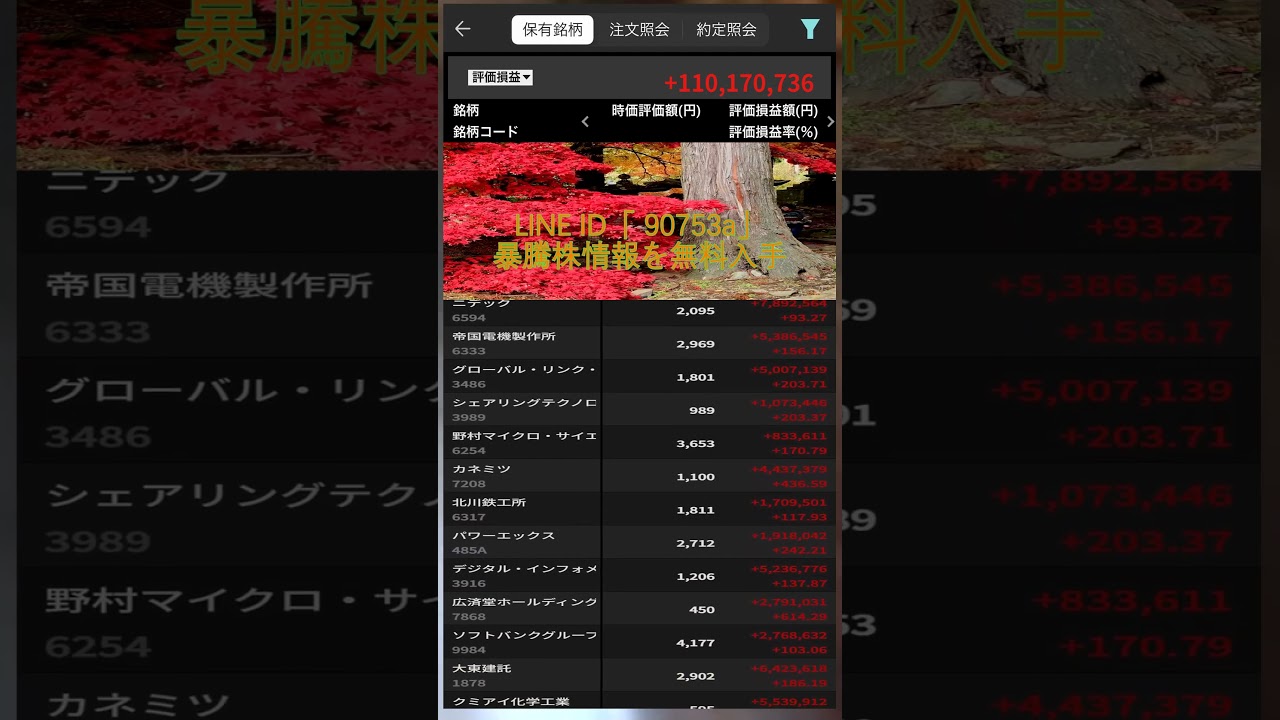The height and width of the screenshot is (720, 1280).
Task: Click the 評価損益額(円) column header
Action: pyautogui.click(x=772, y=111)
